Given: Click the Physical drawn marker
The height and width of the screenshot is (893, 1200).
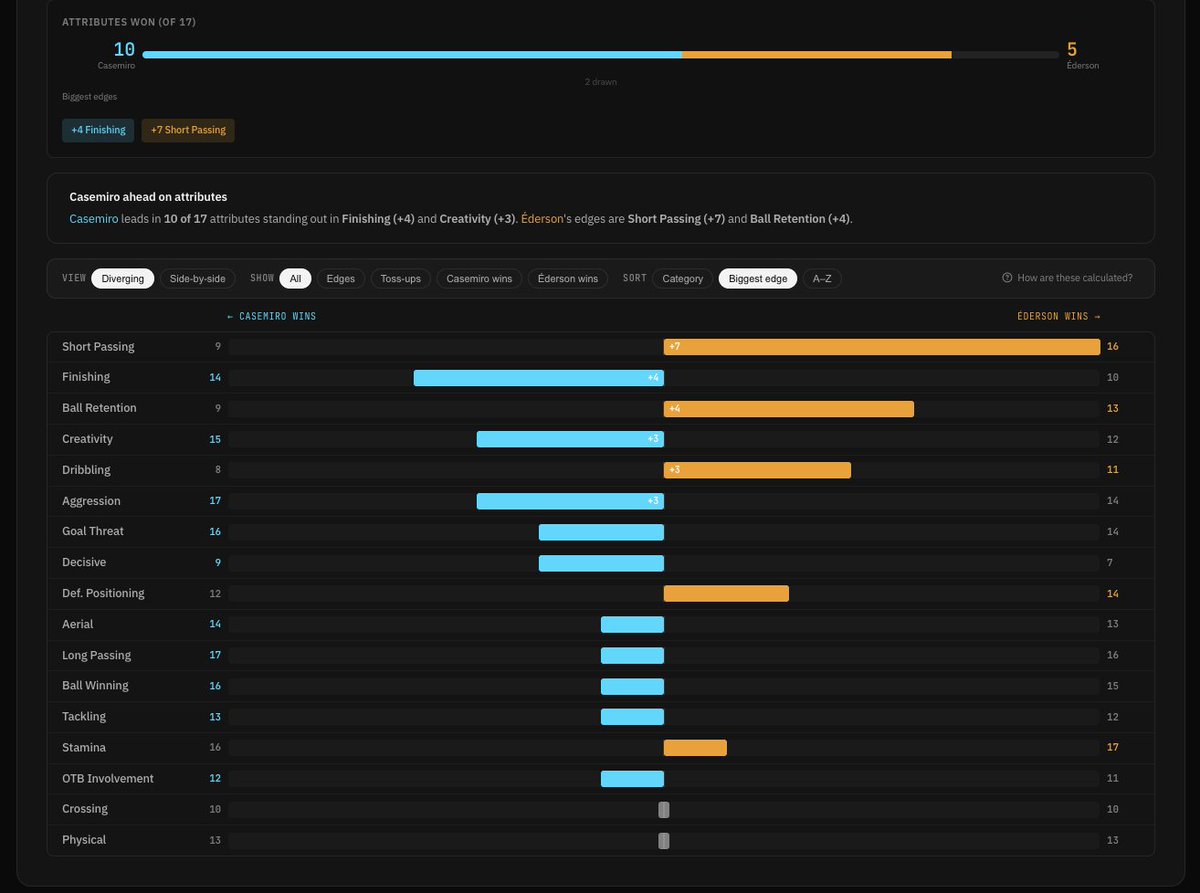Looking at the screenshot, I should pyautogui.click(x=664, y=840).
